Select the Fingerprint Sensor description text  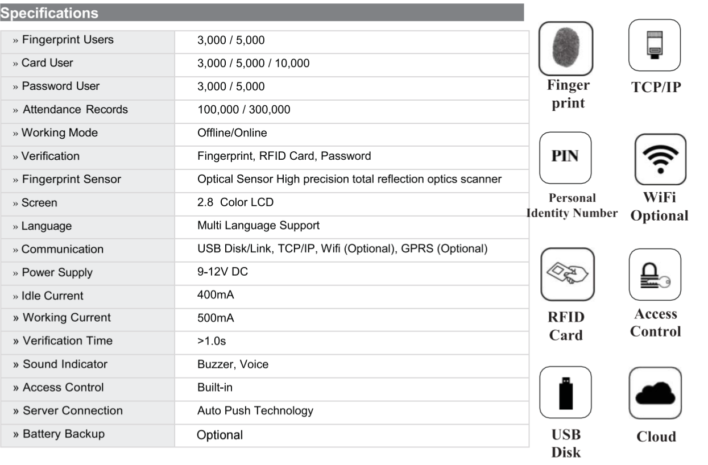(349, 179)
